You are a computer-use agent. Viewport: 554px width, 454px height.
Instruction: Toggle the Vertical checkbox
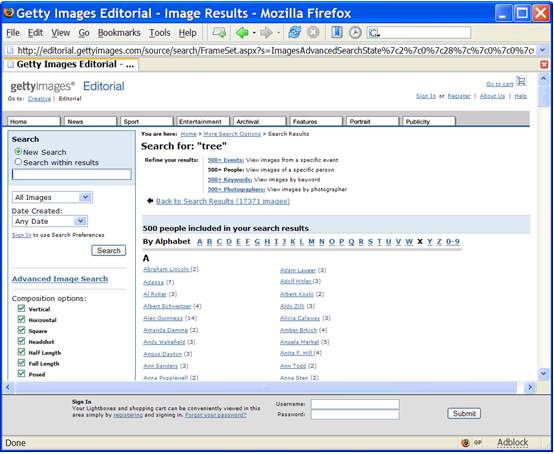(21, 308)
